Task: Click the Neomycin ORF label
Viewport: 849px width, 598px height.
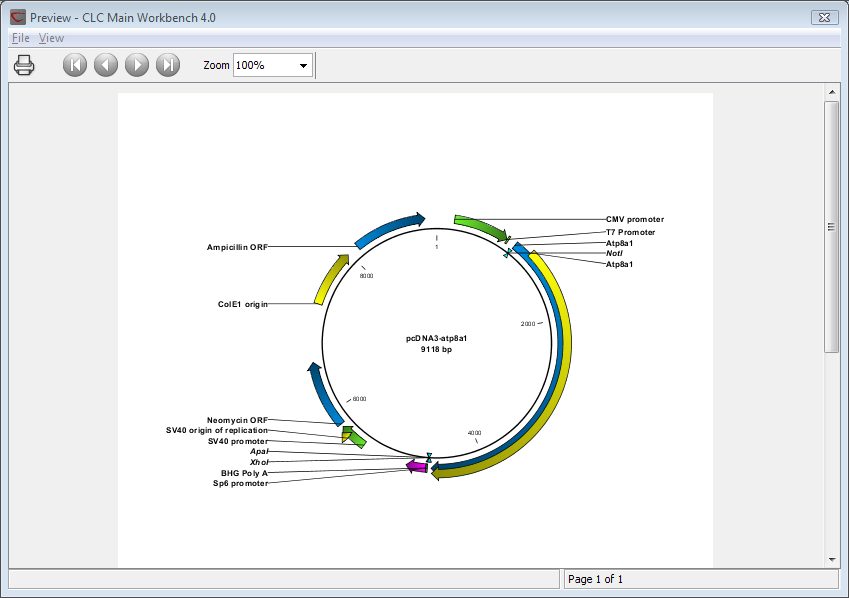Action: click(237, 420)
